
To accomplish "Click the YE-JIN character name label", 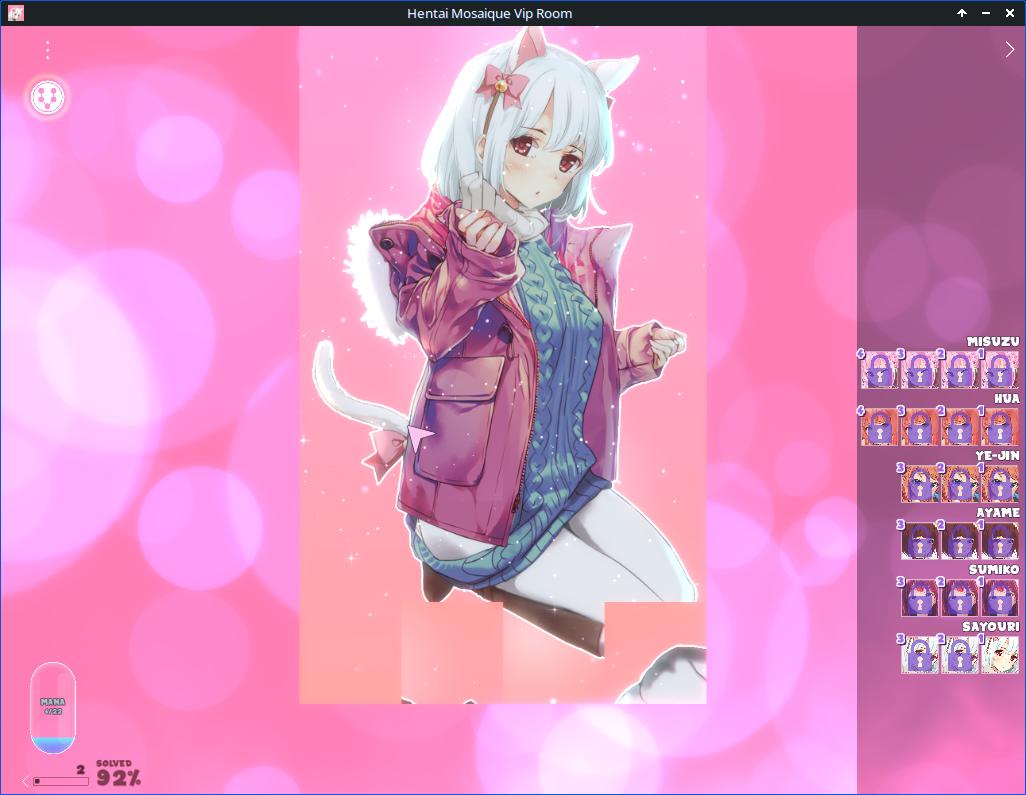I will coord(997,455).
